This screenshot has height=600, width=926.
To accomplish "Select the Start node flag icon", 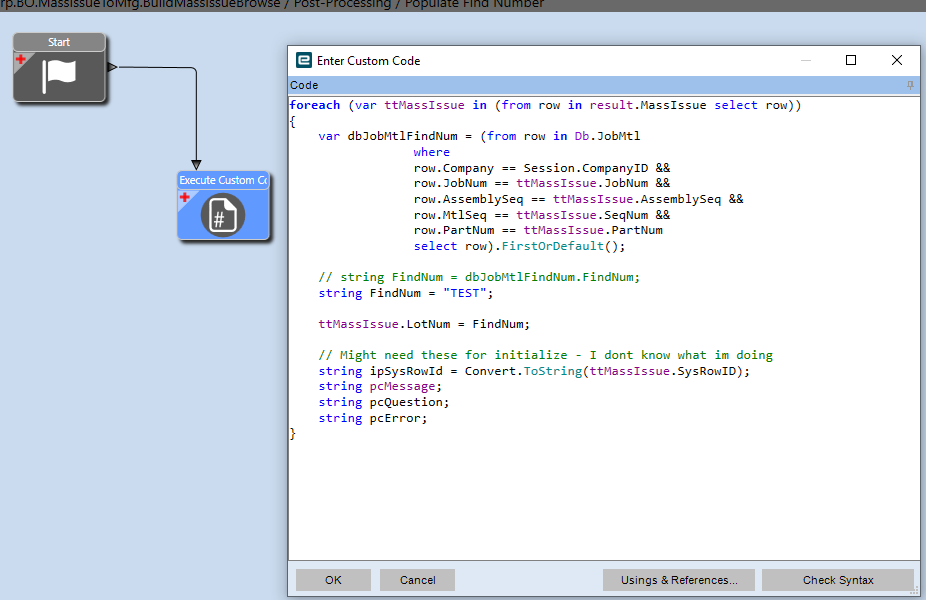I will pyautogui.click(x=59, y=76).
